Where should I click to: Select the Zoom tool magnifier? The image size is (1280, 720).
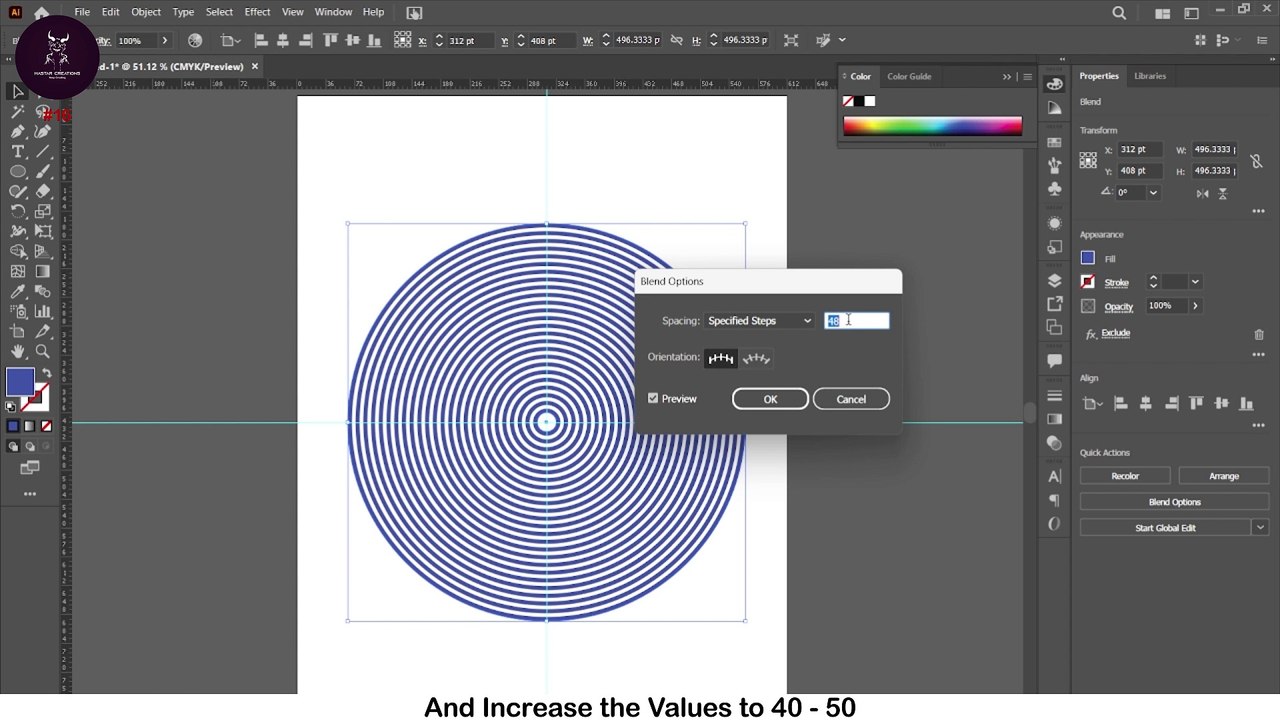42,351
